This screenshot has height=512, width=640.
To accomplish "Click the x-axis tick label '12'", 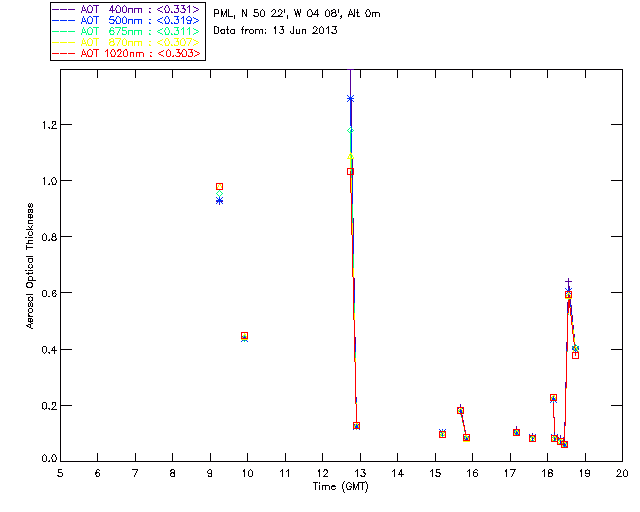I will [x=322, y=473].
